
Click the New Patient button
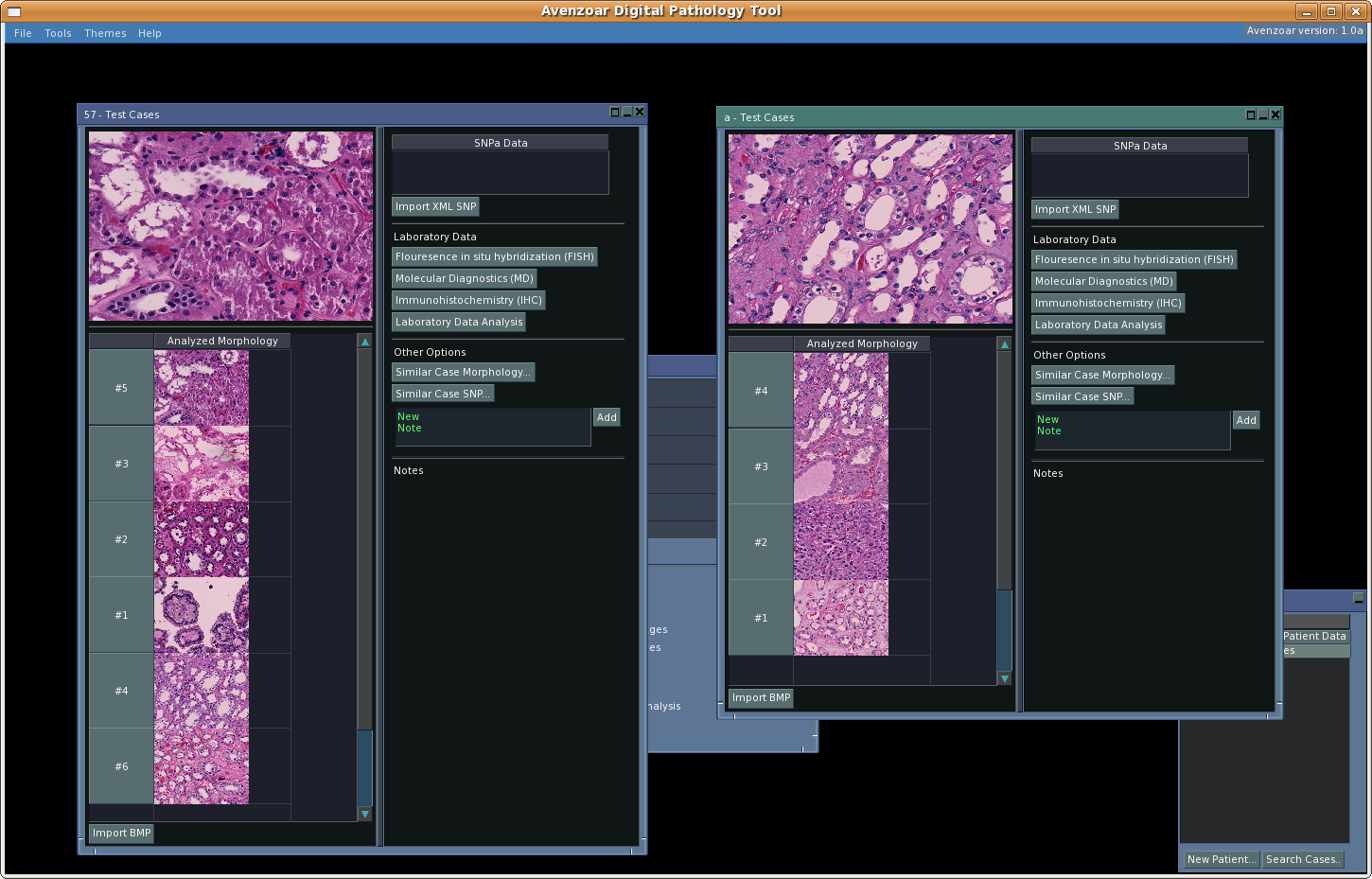coord(1221,859)
